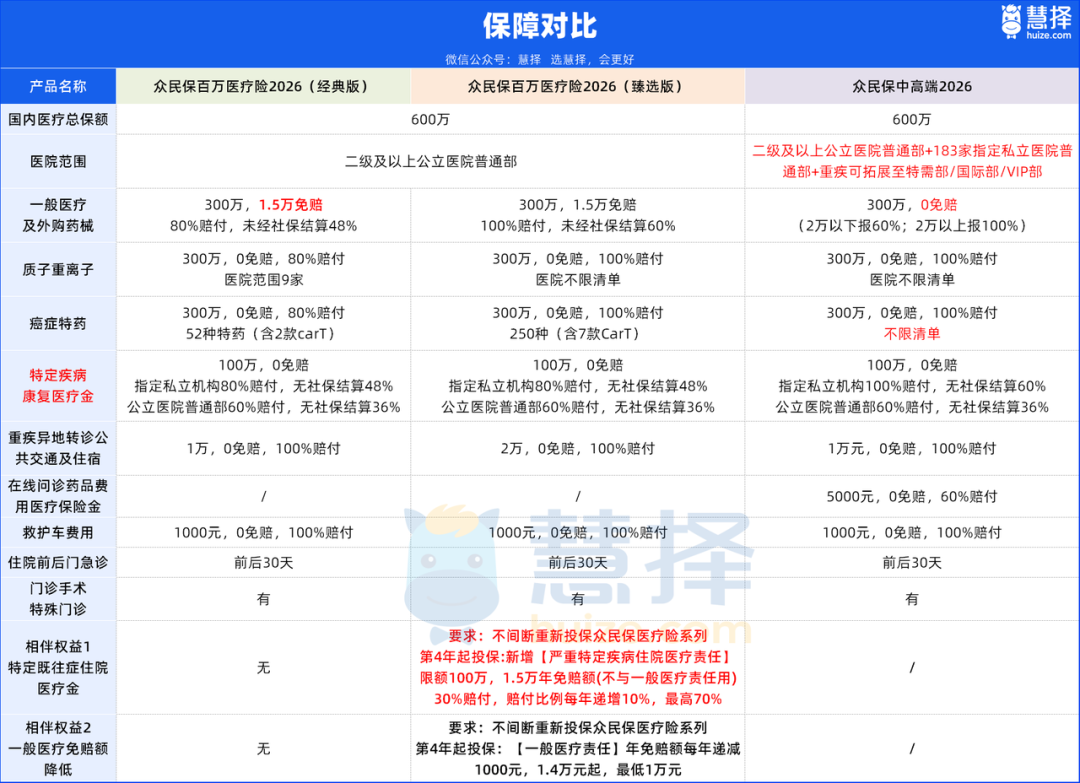Click the red 特定疾病康复医疗金 label

click(x=58, y=386)
